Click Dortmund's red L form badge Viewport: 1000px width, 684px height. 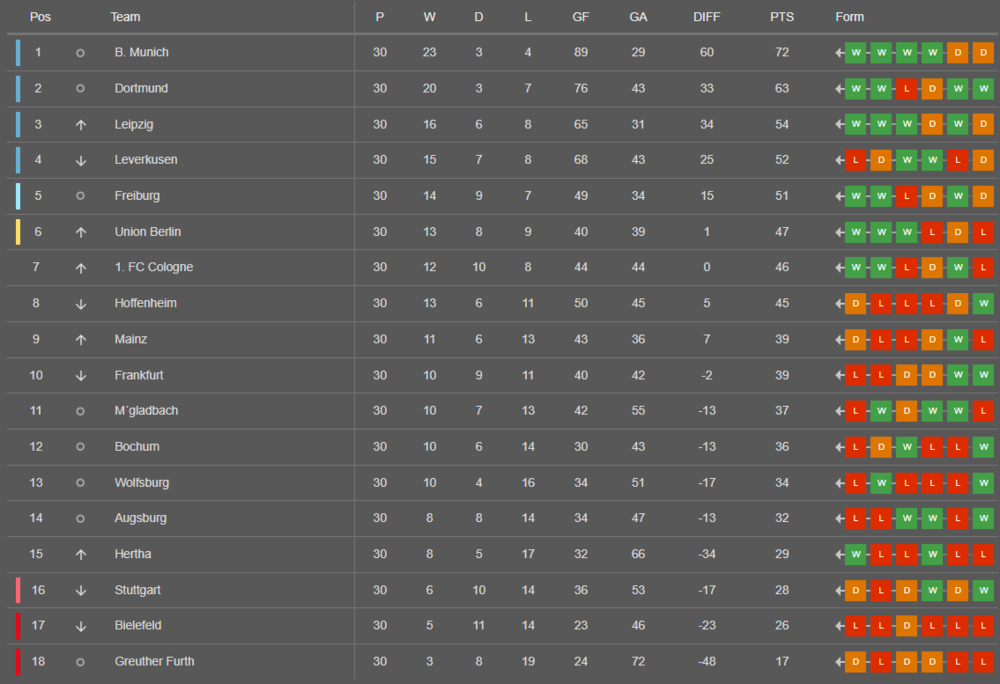pos(906,89)
